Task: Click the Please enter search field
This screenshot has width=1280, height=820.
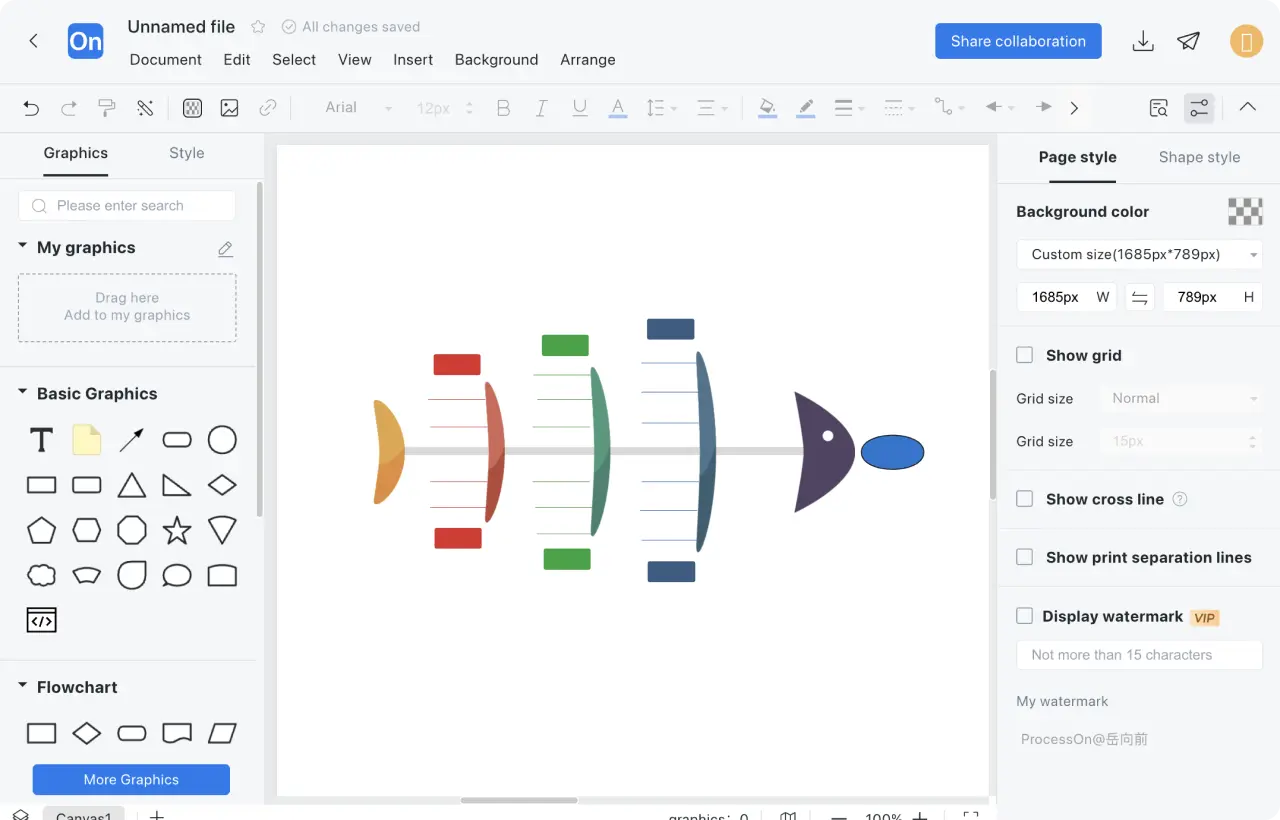Action: 127,206
